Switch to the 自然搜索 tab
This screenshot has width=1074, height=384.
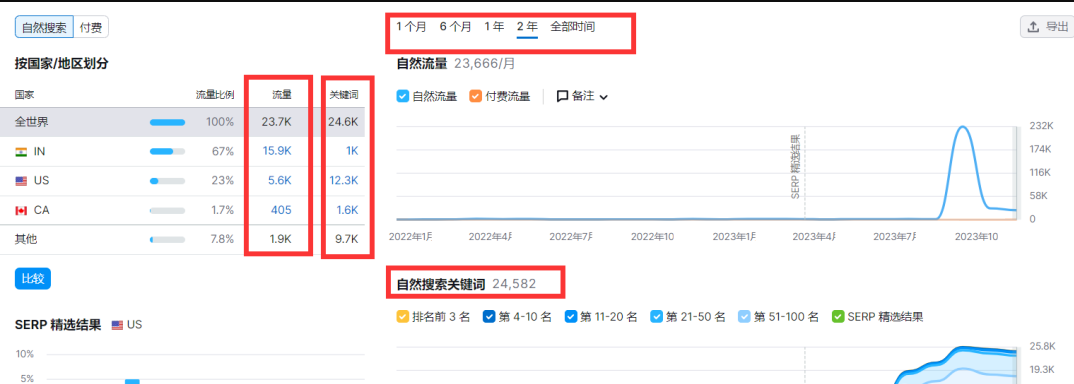click(x=44, y=27)
